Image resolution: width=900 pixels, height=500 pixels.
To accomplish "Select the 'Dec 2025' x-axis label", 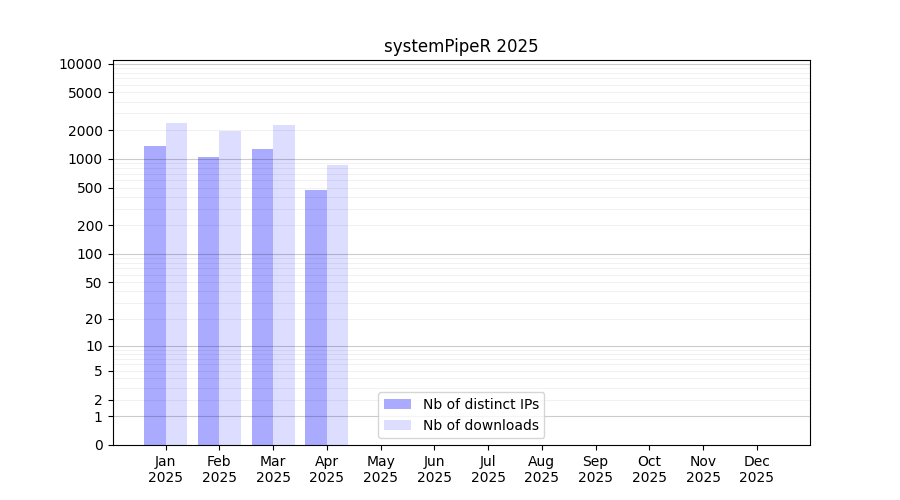I will (x=756, y=469).
